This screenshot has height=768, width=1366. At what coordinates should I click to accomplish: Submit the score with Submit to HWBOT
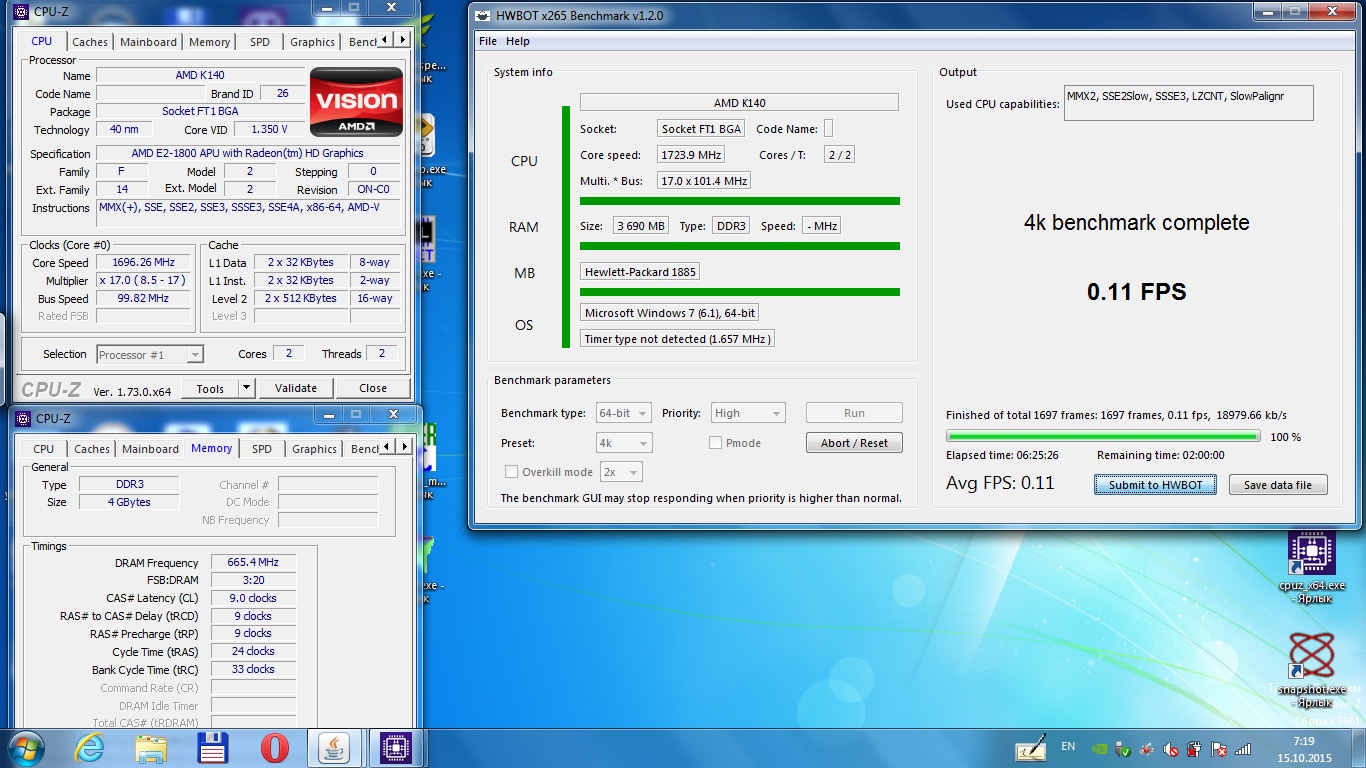click(x=1155, y=485)
